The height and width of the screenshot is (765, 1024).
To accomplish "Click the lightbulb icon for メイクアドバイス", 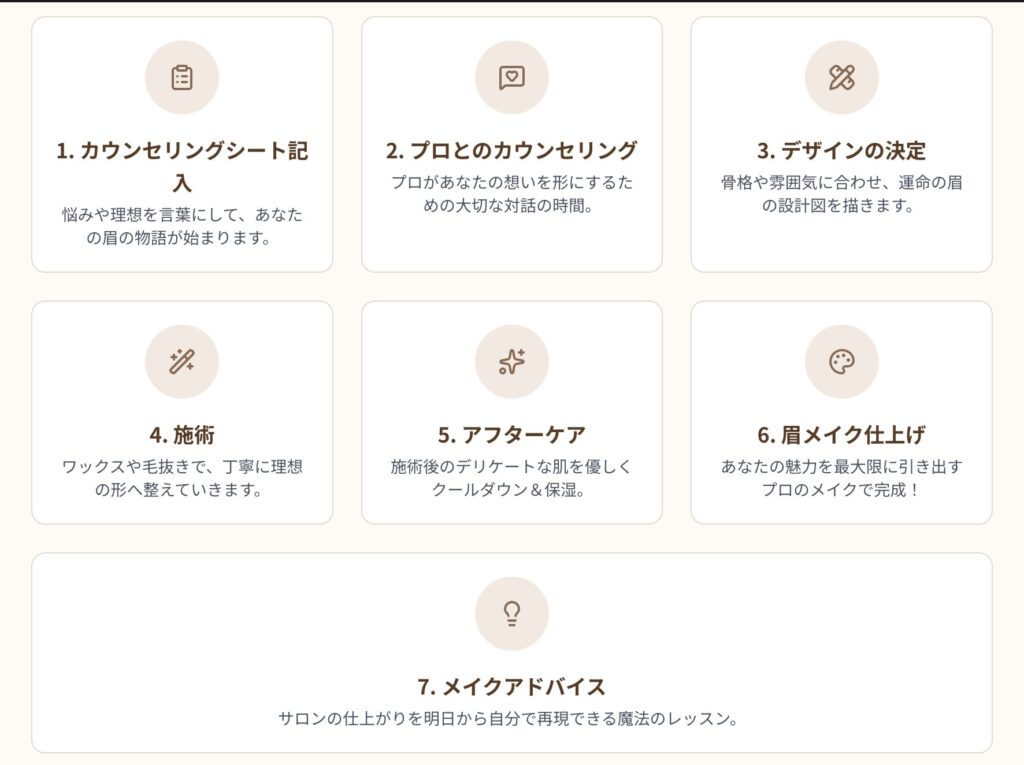I will (x=511, y=613).
